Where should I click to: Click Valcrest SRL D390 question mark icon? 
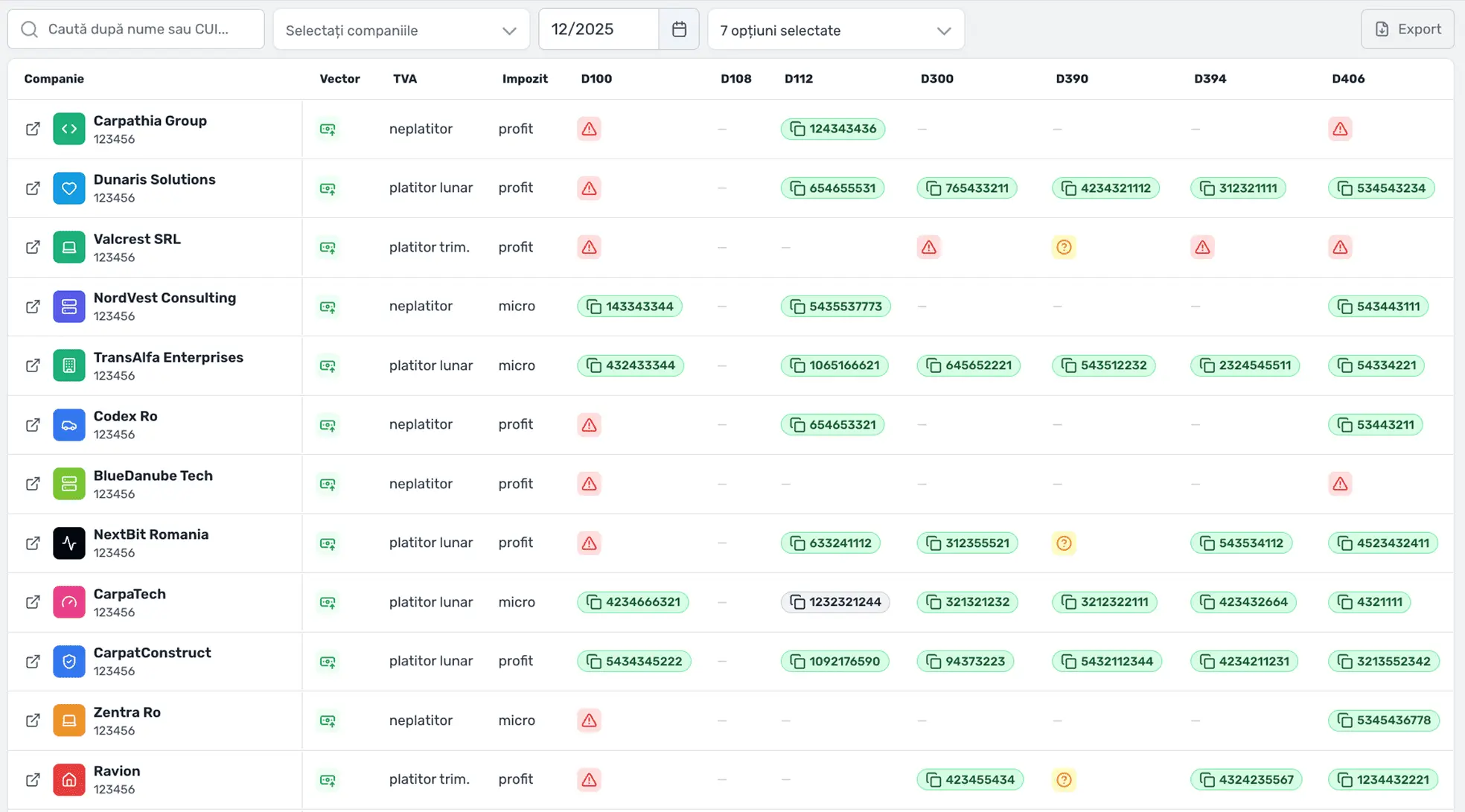[x=1064, y=247]
